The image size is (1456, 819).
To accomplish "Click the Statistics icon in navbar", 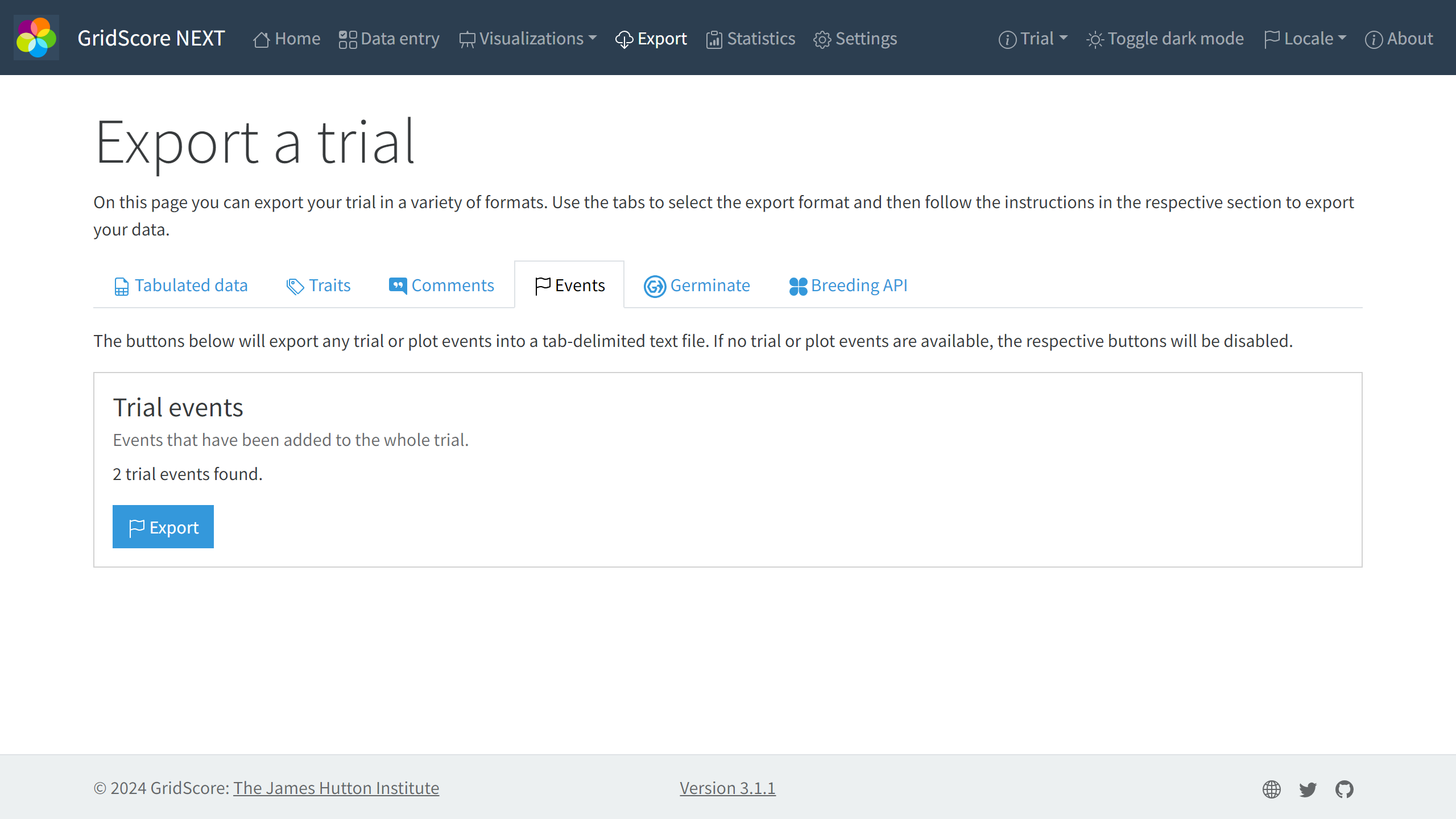I will 714,38.
